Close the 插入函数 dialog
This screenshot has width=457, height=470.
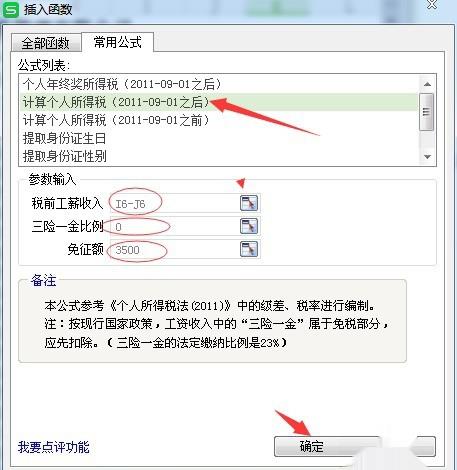point(432,5)
